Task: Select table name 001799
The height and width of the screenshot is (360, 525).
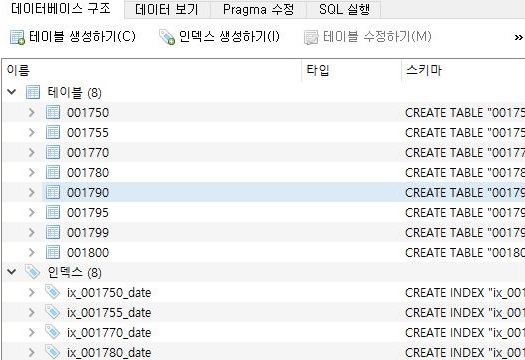Action: (88, 233)
